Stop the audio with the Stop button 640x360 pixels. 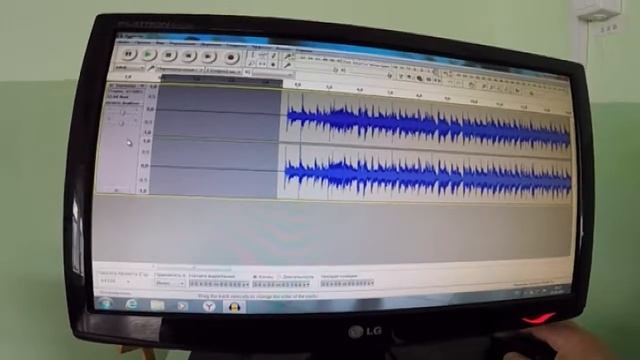tap(169, 55)
